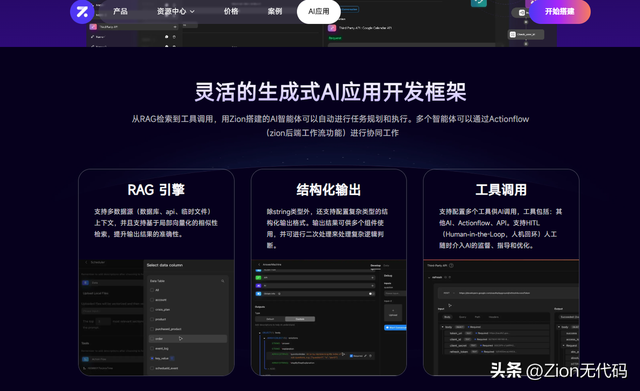Tick the All data table checkbox

[152, 290]
